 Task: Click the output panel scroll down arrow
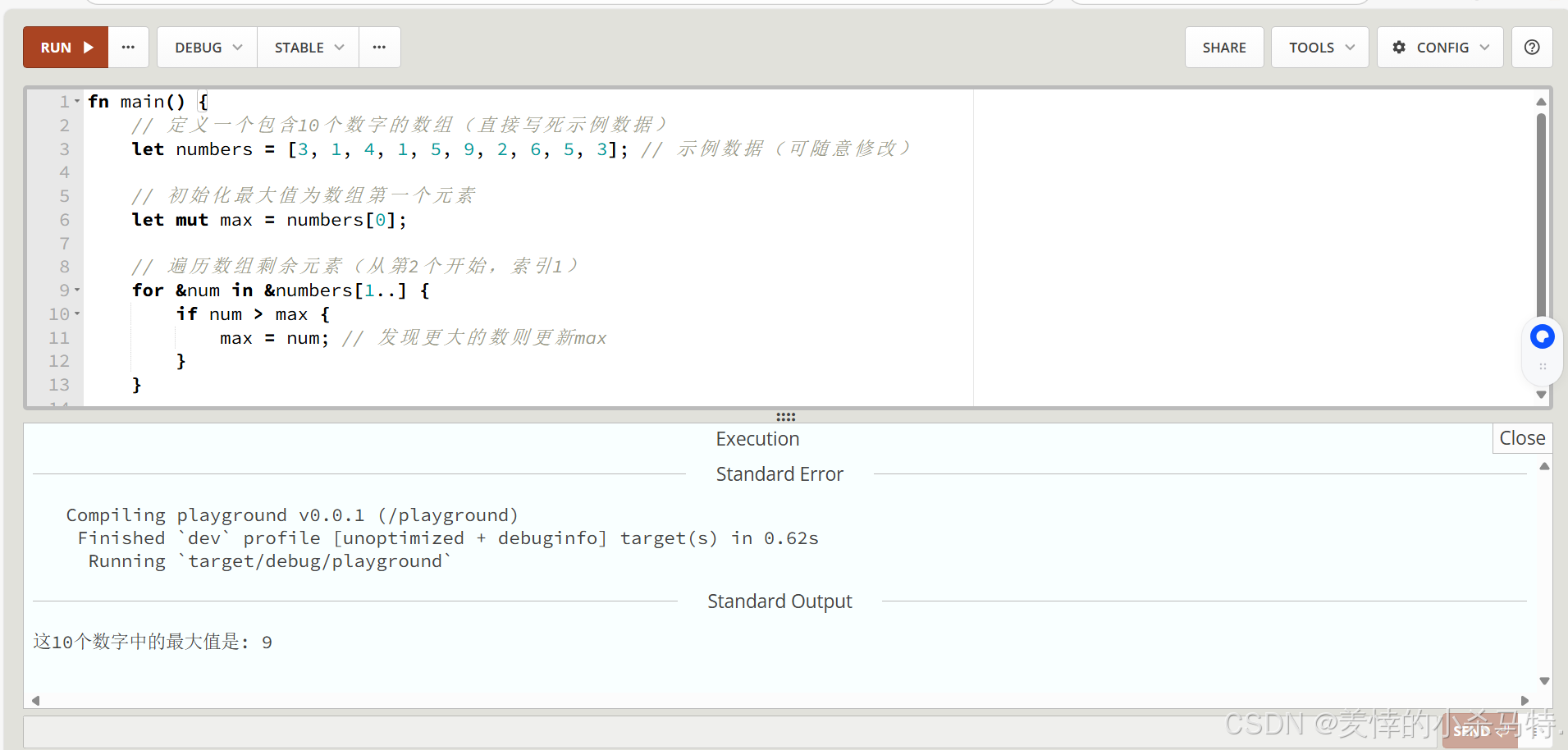(x=1544, y=681)
